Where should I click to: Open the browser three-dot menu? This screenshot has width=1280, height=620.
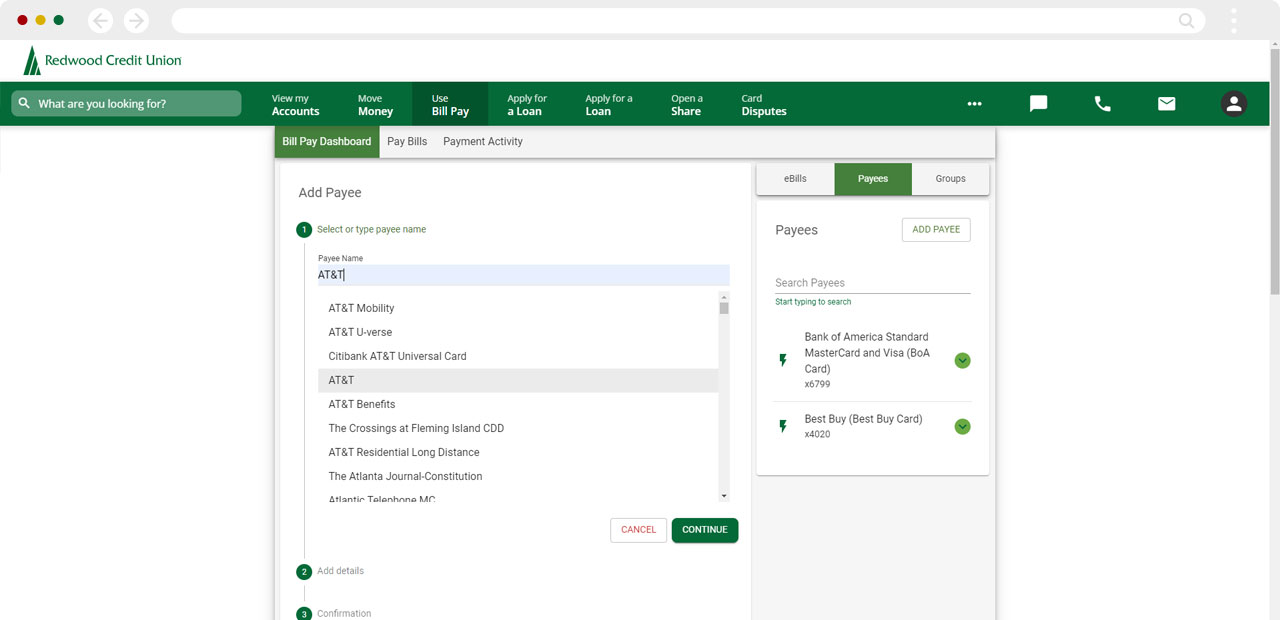point(1234,20)
